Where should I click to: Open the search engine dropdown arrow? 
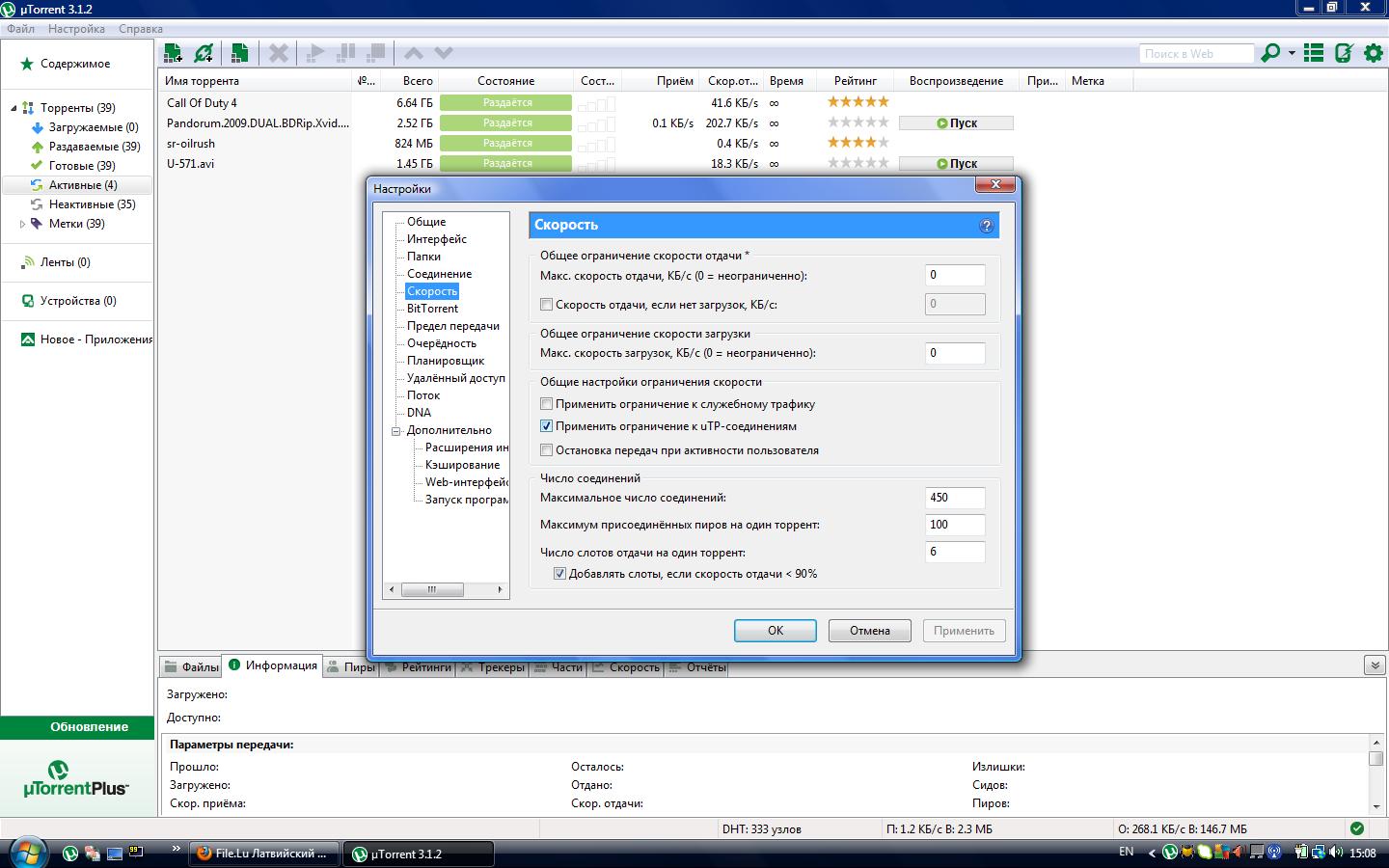[x=1291, y=53]
